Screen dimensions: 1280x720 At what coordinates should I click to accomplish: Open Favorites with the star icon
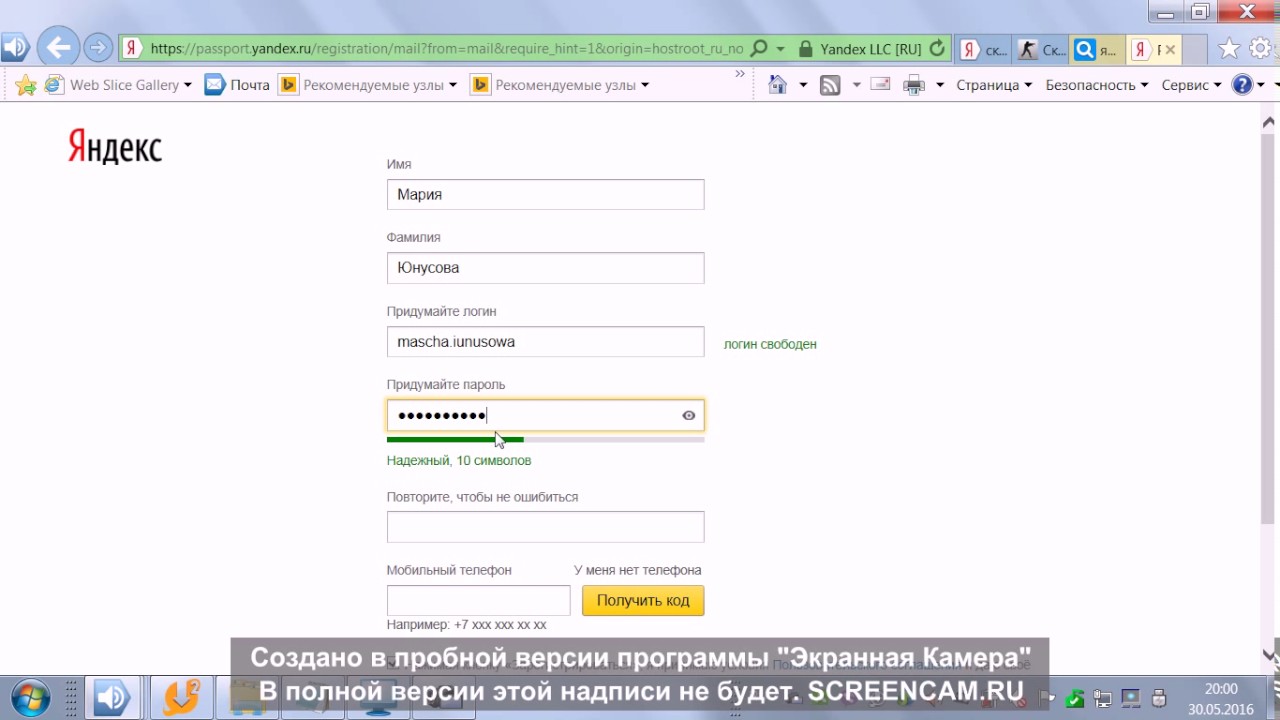pyautogui.click(x=1229, y=48)
